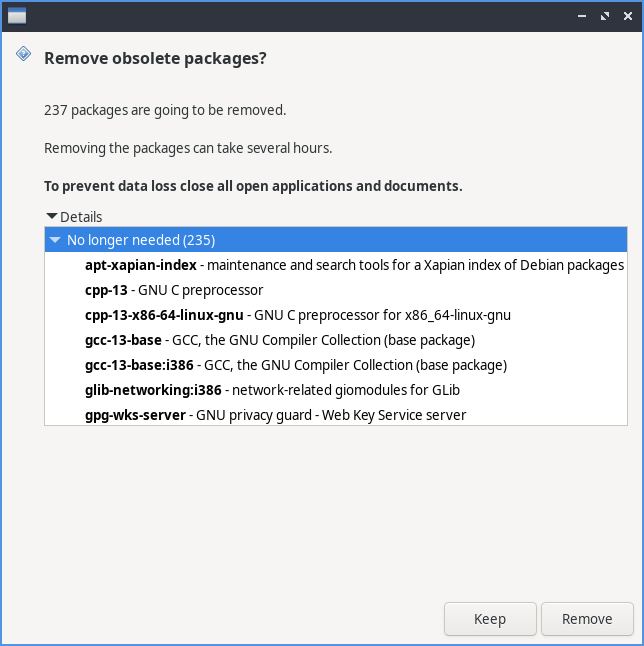The height and width of the screenshot is (646, 644).
Task: Click the diamond icon beside the heading
Action: (x=23, y=54)
